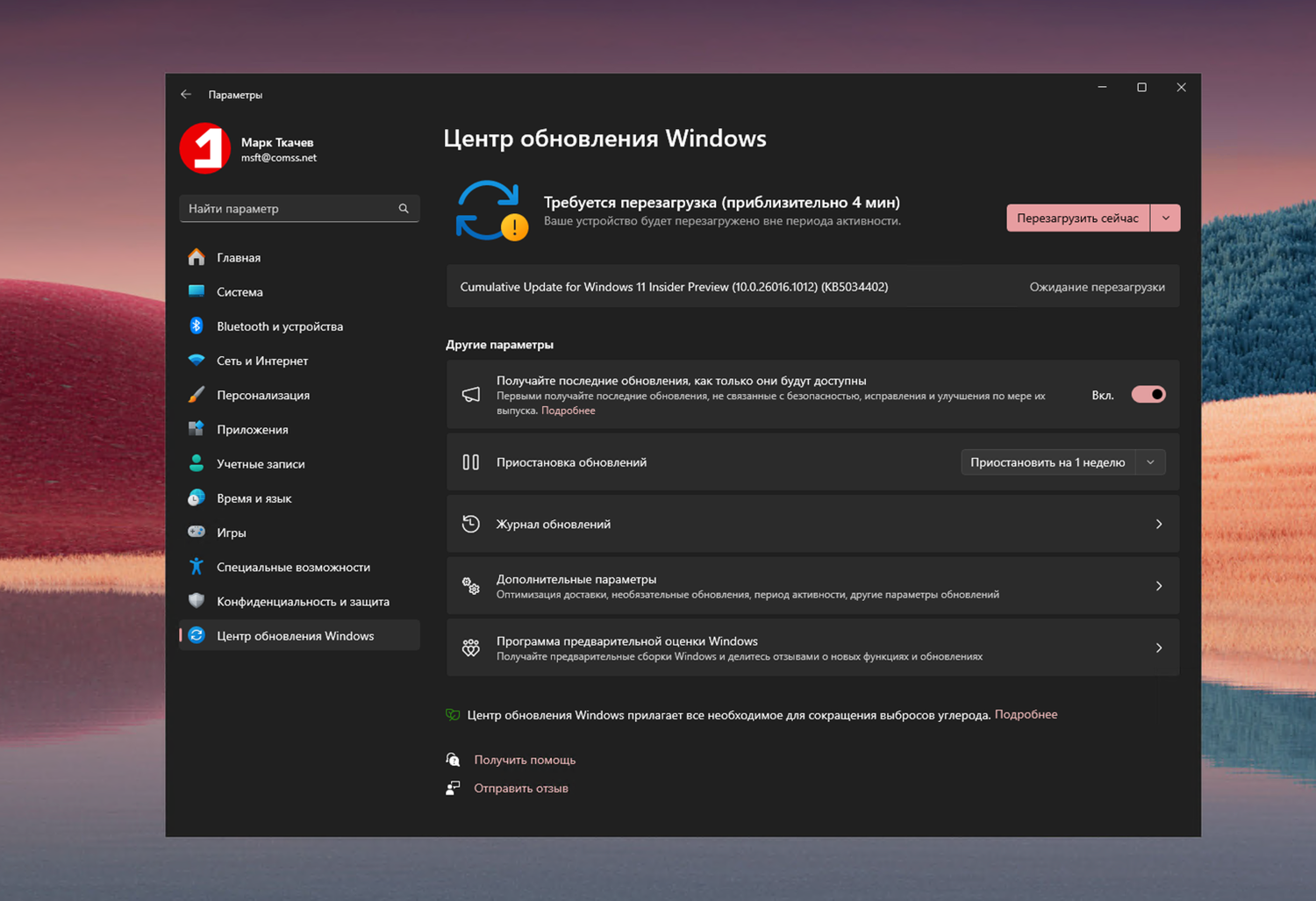
Task: Select Центр обновления Windows in sidebar
Action: 299,635
